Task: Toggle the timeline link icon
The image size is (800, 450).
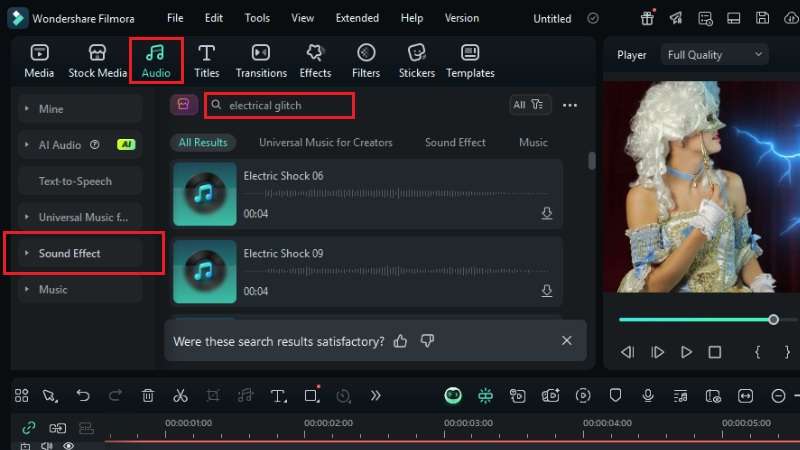Action: (x=29, y=428)
